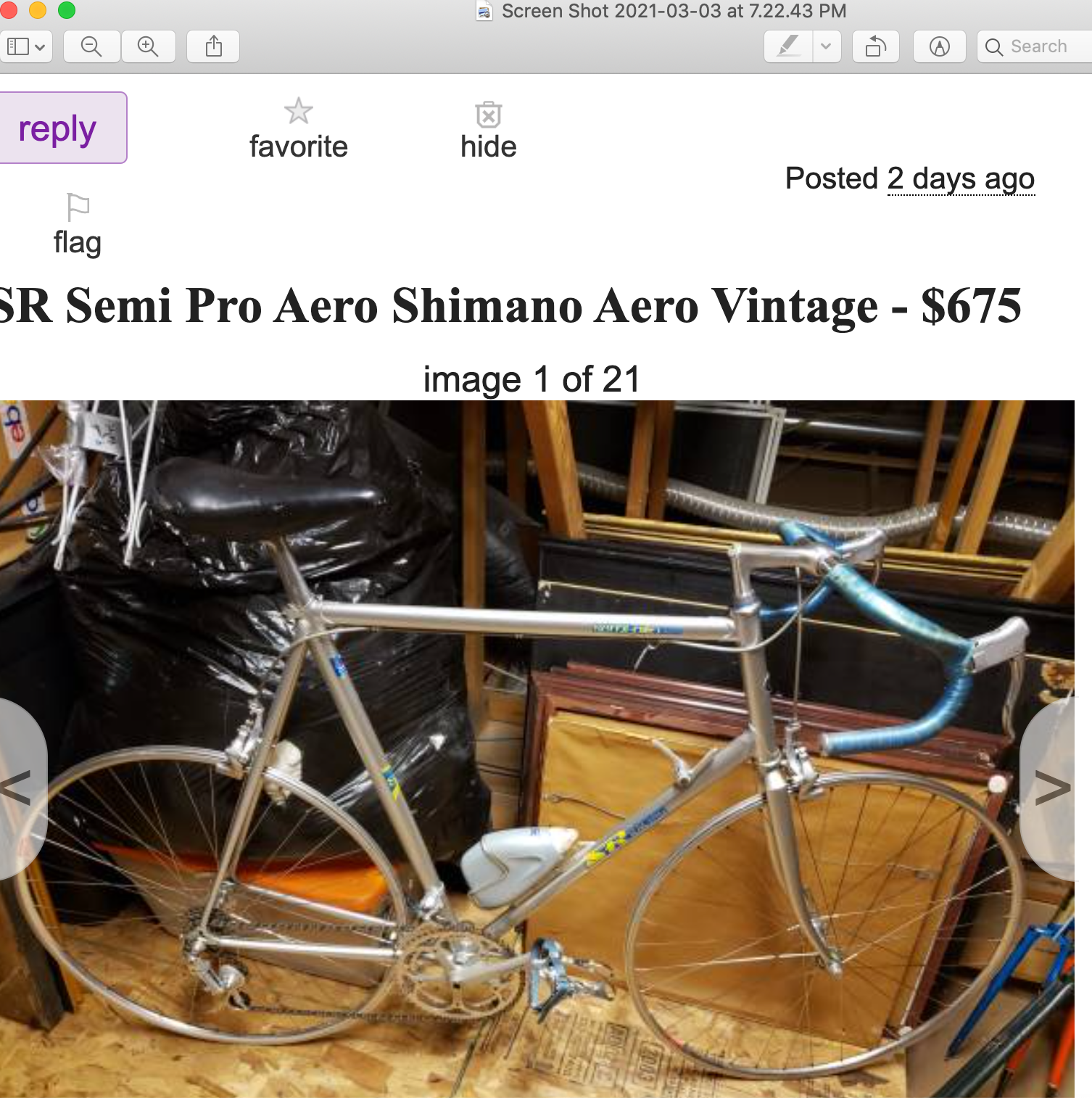The width and height of the screenshot is (1092, 1098).
Task: Open the Posted 2 days ago link
Action: [961, 179]
